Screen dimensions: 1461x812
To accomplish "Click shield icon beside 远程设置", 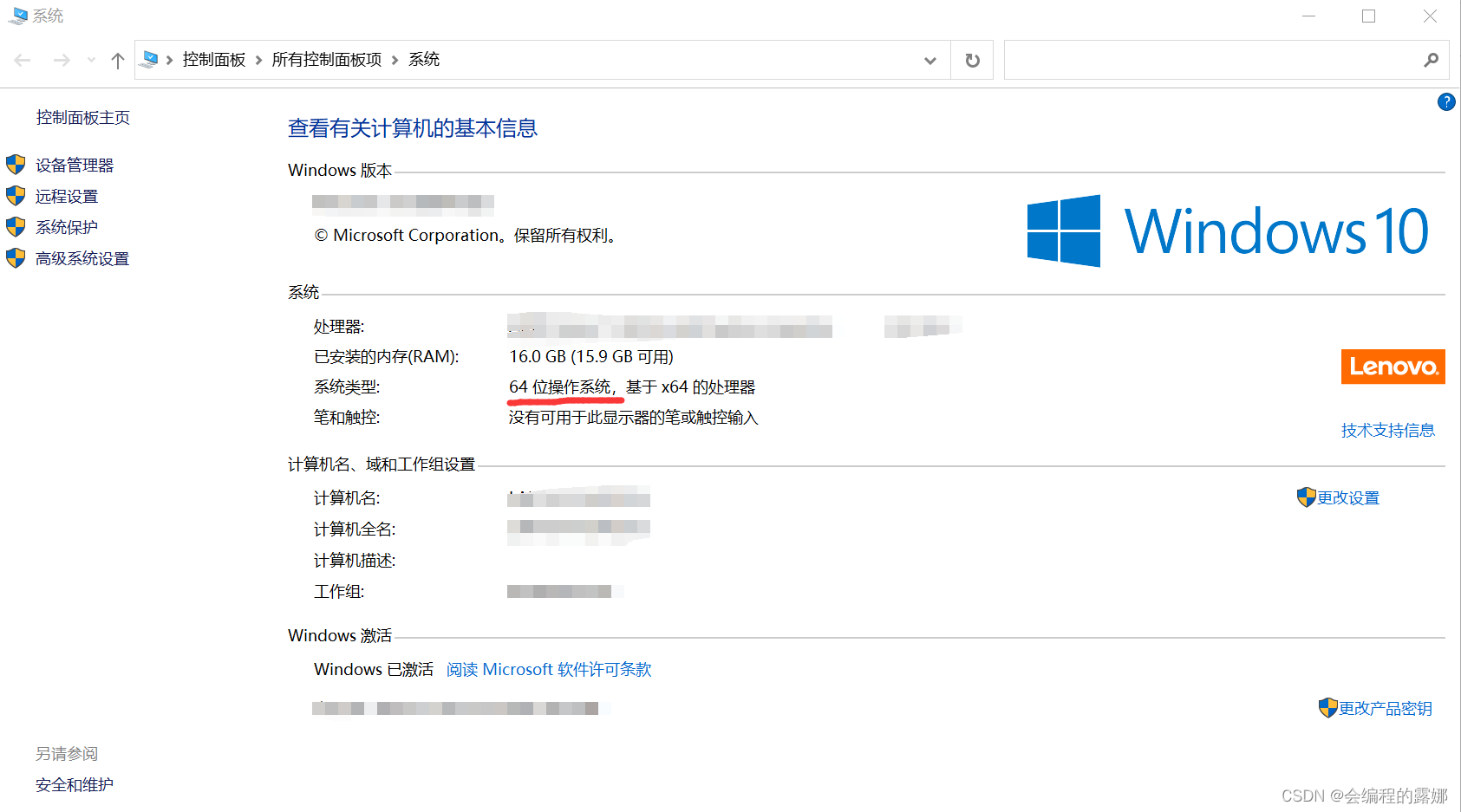I will 16,196.
